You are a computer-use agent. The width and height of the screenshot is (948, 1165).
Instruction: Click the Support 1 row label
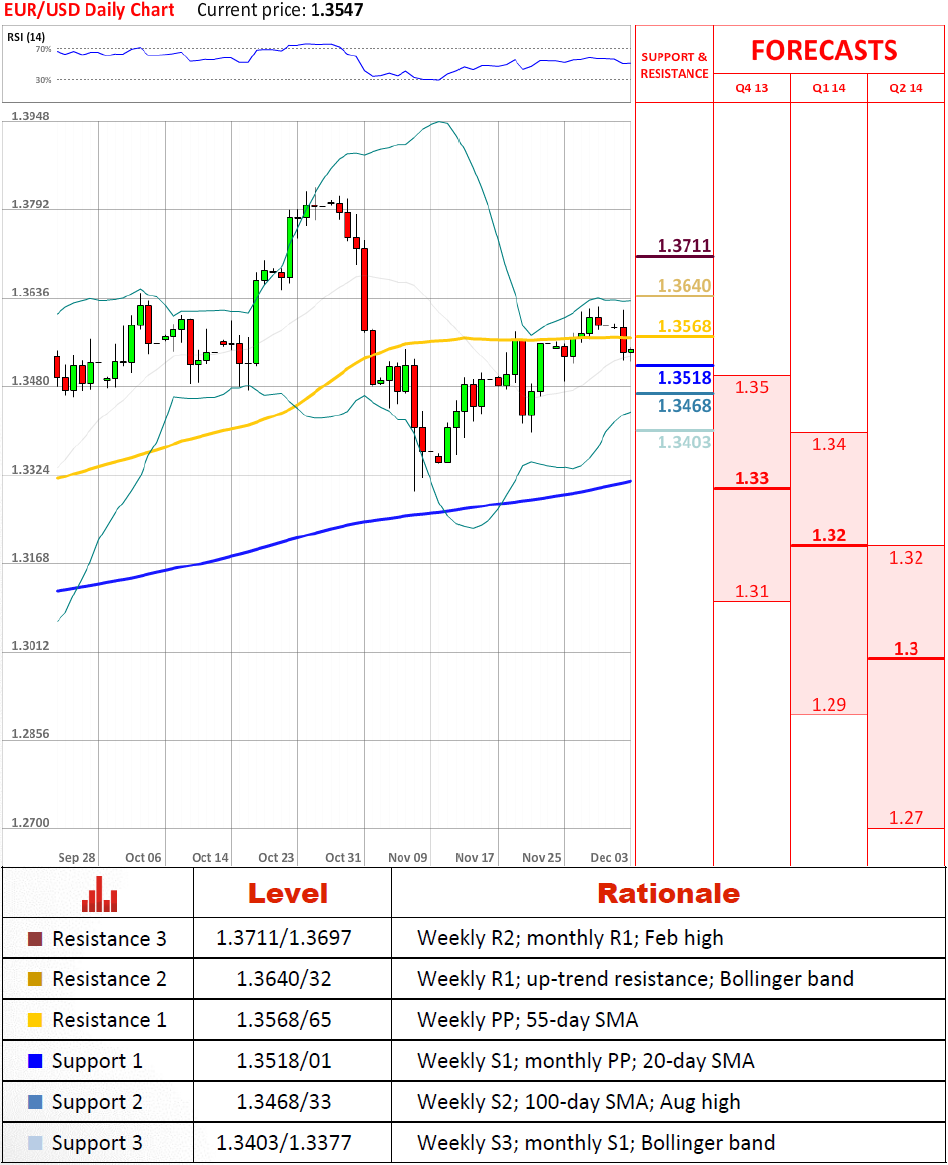(x=97, y=1061)
